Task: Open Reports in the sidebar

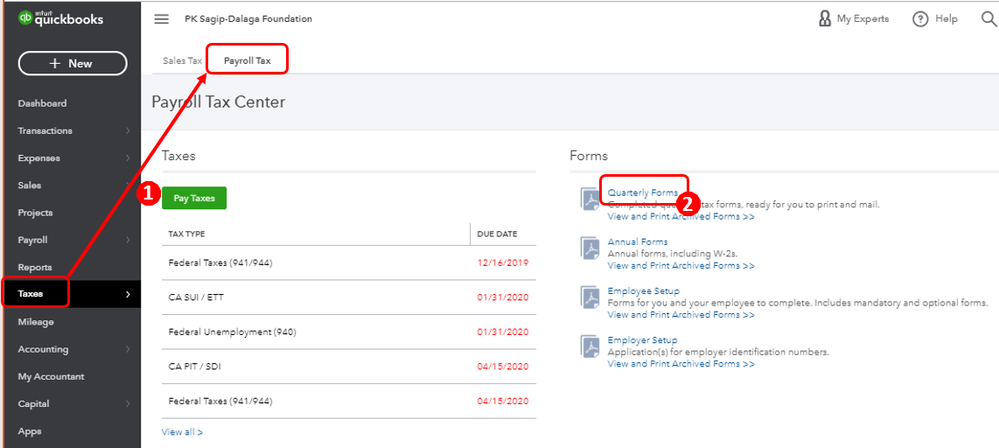Action: (35, 268)
